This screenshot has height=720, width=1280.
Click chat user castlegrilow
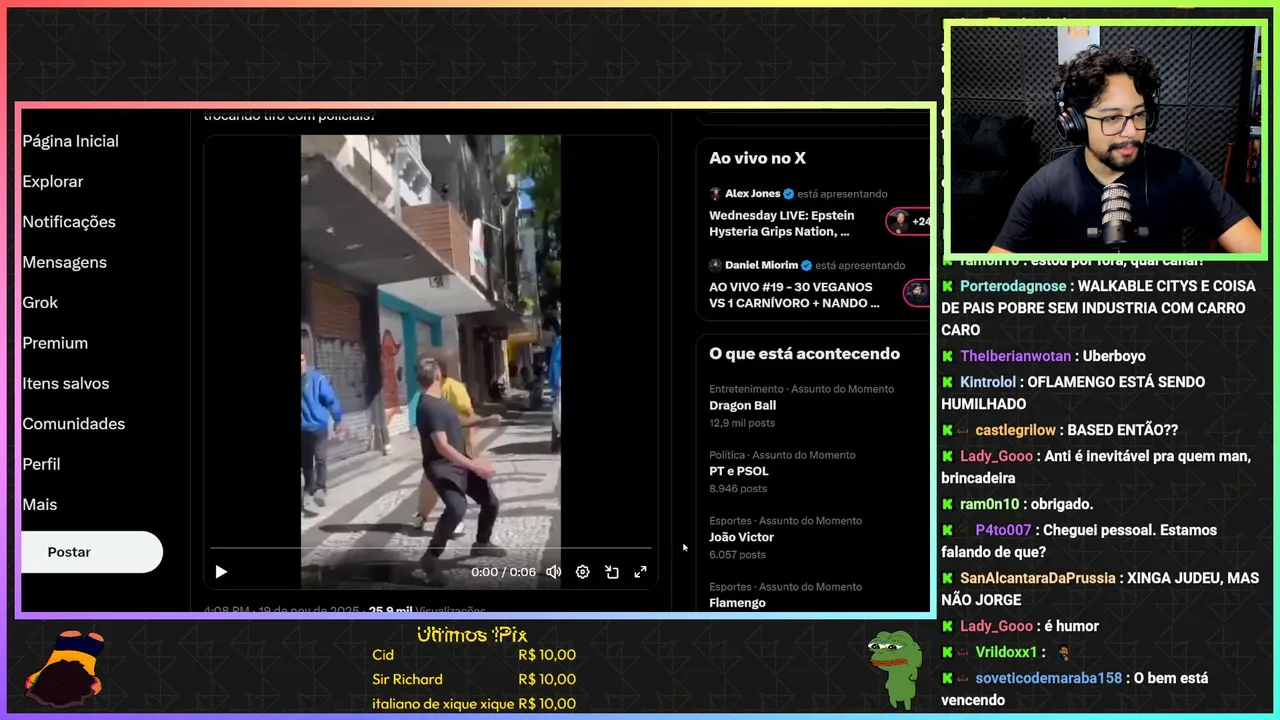[1016, 430]
